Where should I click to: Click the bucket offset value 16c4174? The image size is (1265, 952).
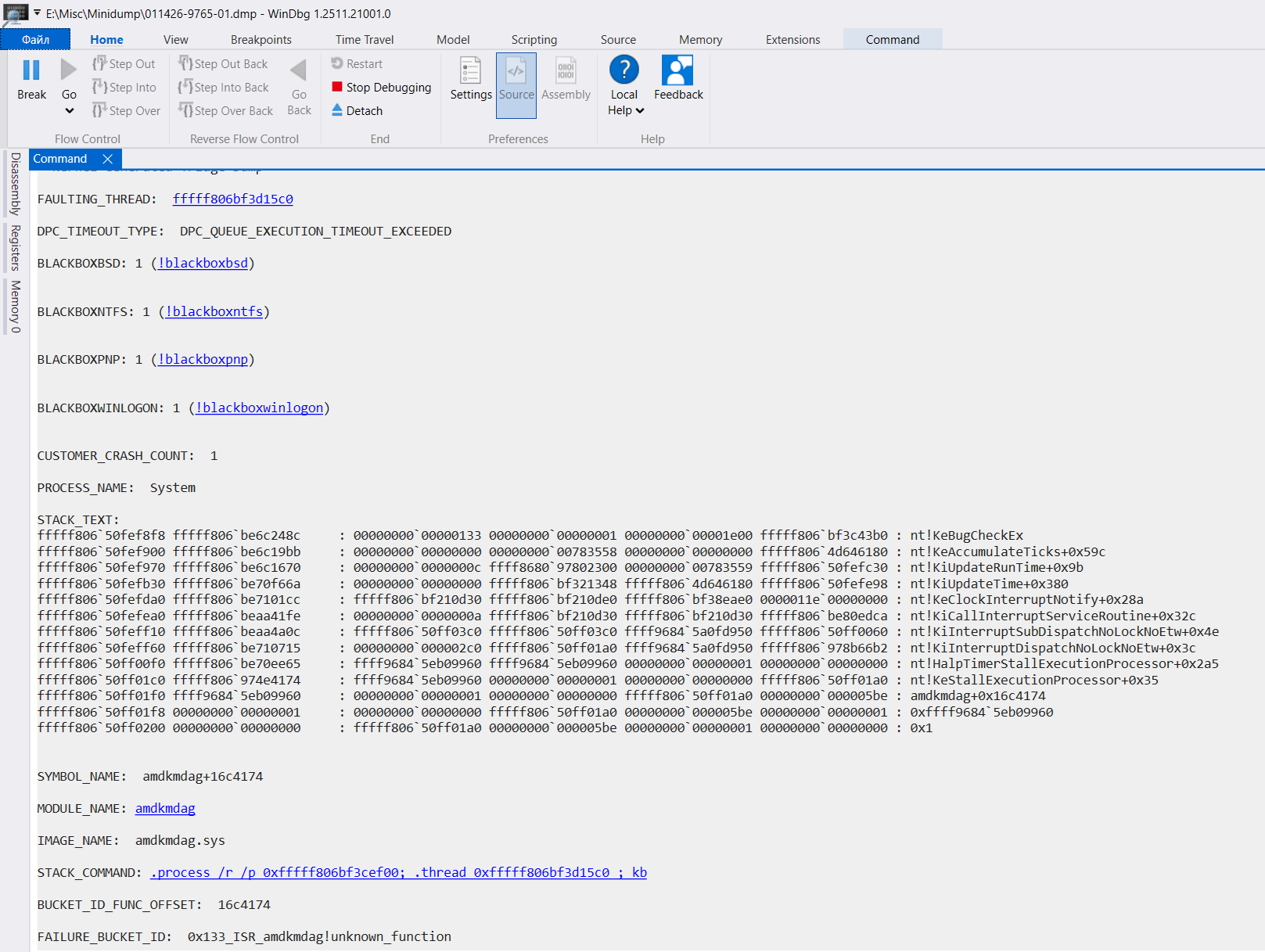click(x=244, y=905)
